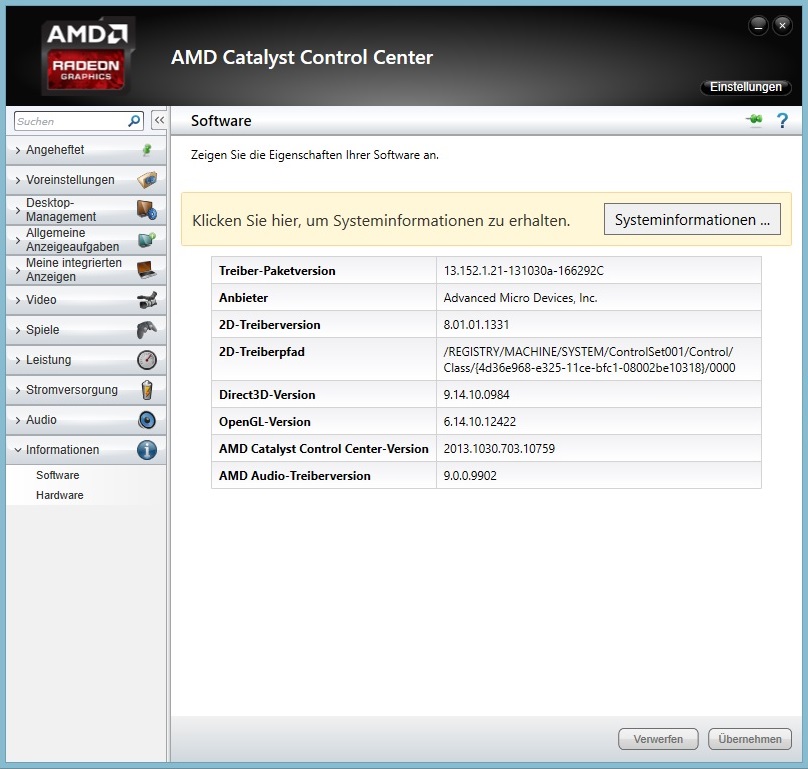Click the 2D-Treiberpfad row label
This screenshot has height=769, width=808.
pos(262,352)
